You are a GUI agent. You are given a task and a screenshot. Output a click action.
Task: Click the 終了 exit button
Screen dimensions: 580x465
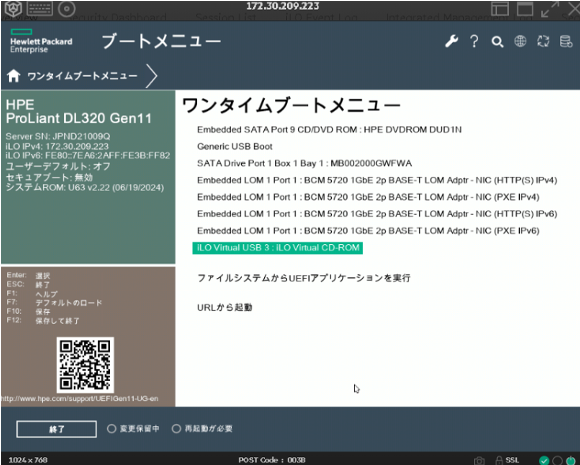(x=57, y=429)
